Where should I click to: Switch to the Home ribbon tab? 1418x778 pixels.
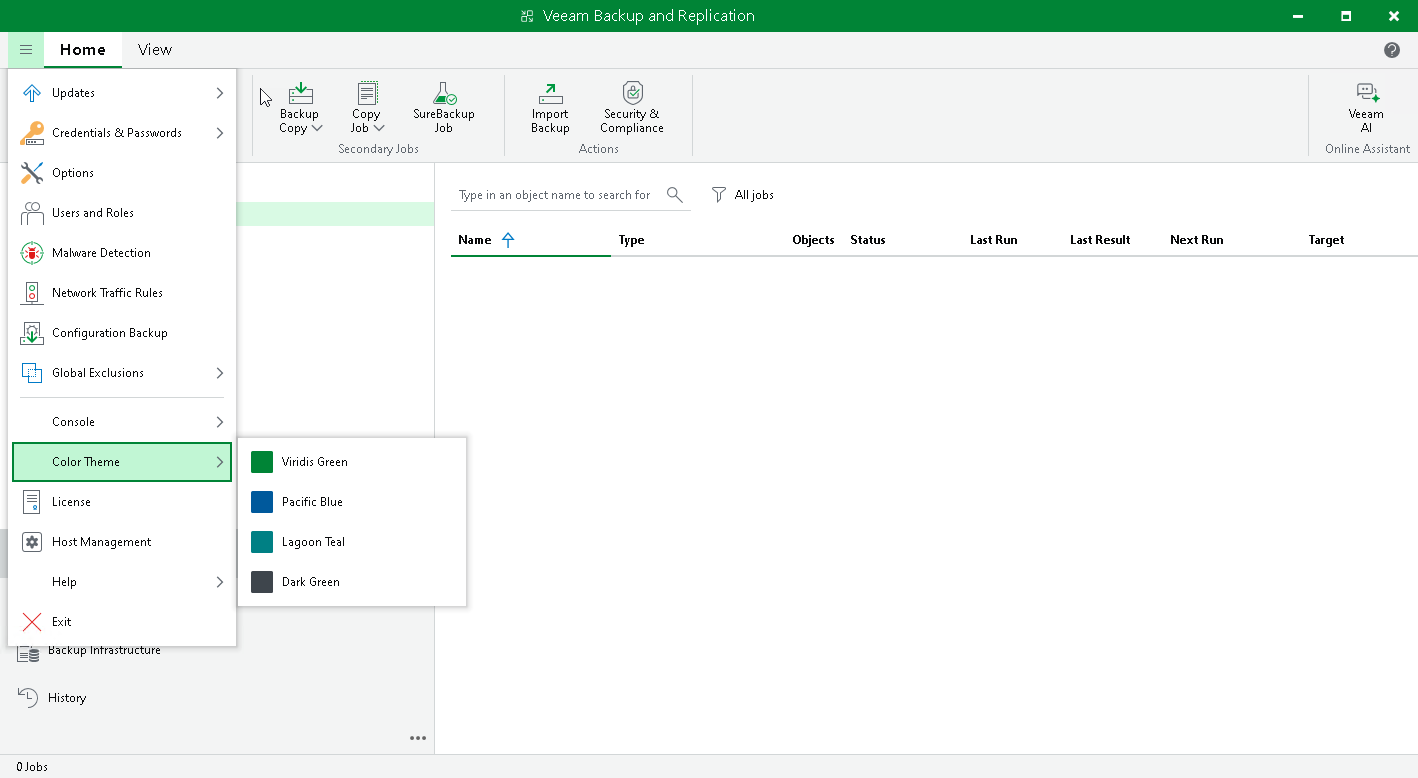pyautogui.click(x=83, y=50)
